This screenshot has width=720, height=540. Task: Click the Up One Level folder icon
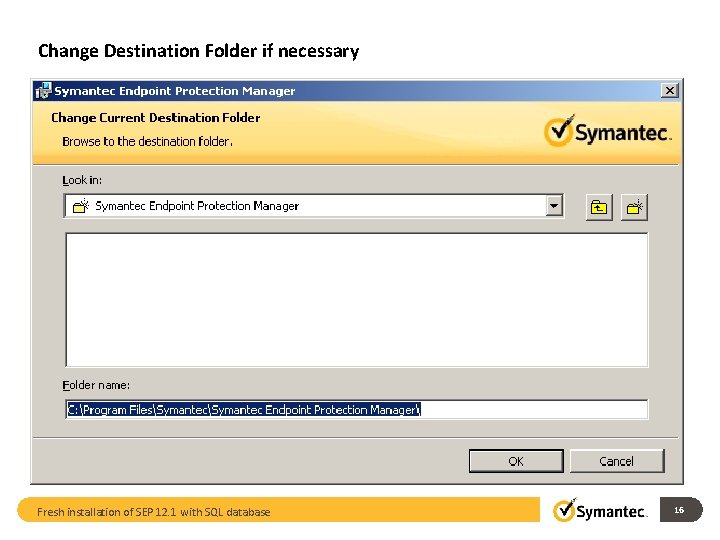[599, 208]
